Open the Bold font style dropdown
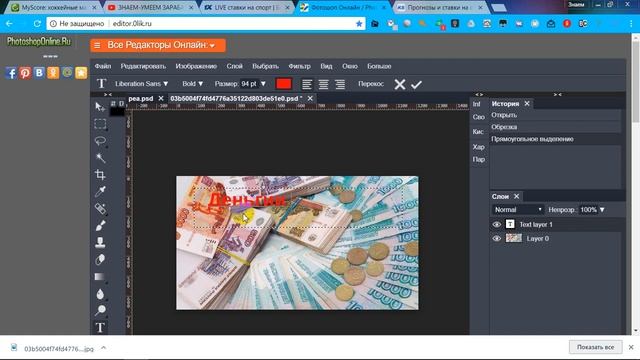 [x=193, y=84]
